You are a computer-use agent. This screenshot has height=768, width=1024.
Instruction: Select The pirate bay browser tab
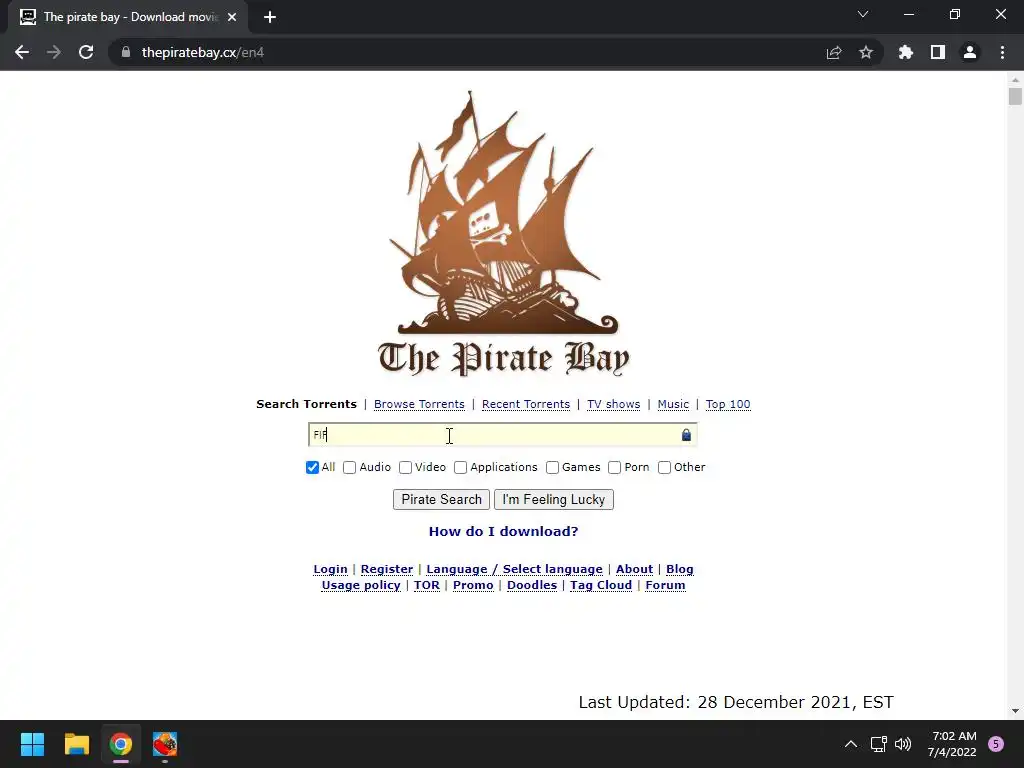pyautogui.click(x=128, y=17)
